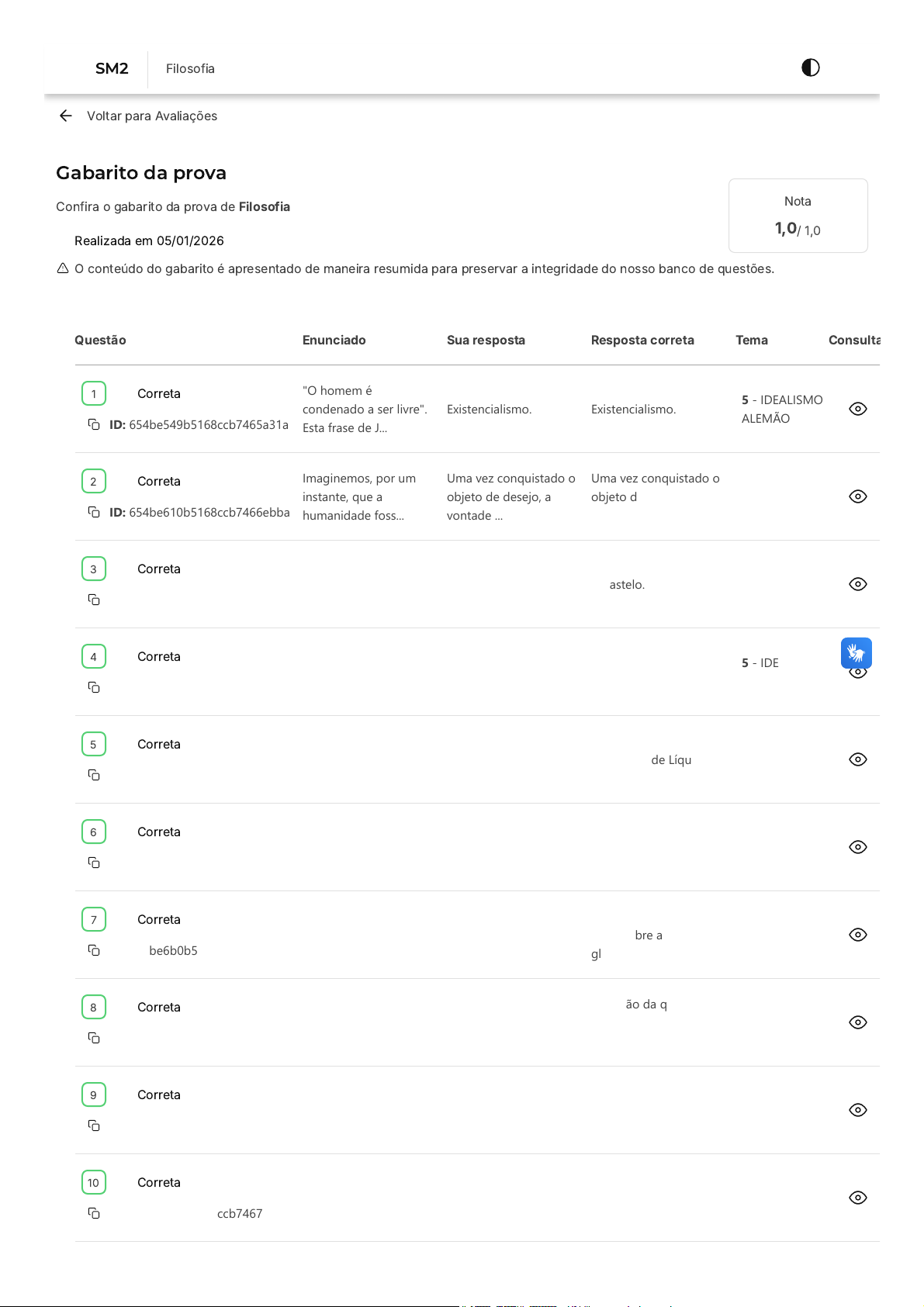Click copy icon for question 5
Screen dimensions: 924x1307
(x=94, y=775)
